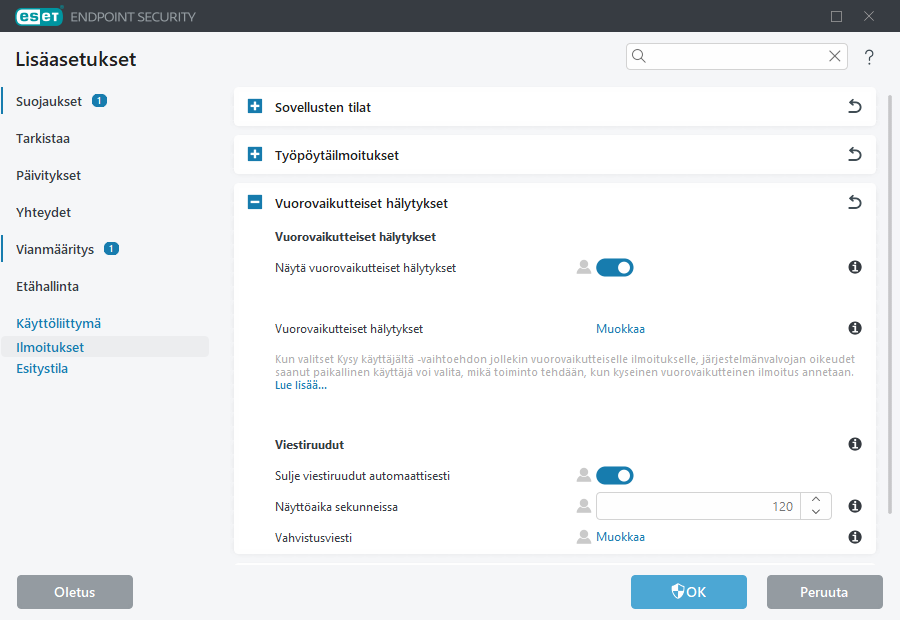Viewport: 900px width, 620px height.
Task: Click Suojaukset notification badge
Action: click(x=99, y=101)
